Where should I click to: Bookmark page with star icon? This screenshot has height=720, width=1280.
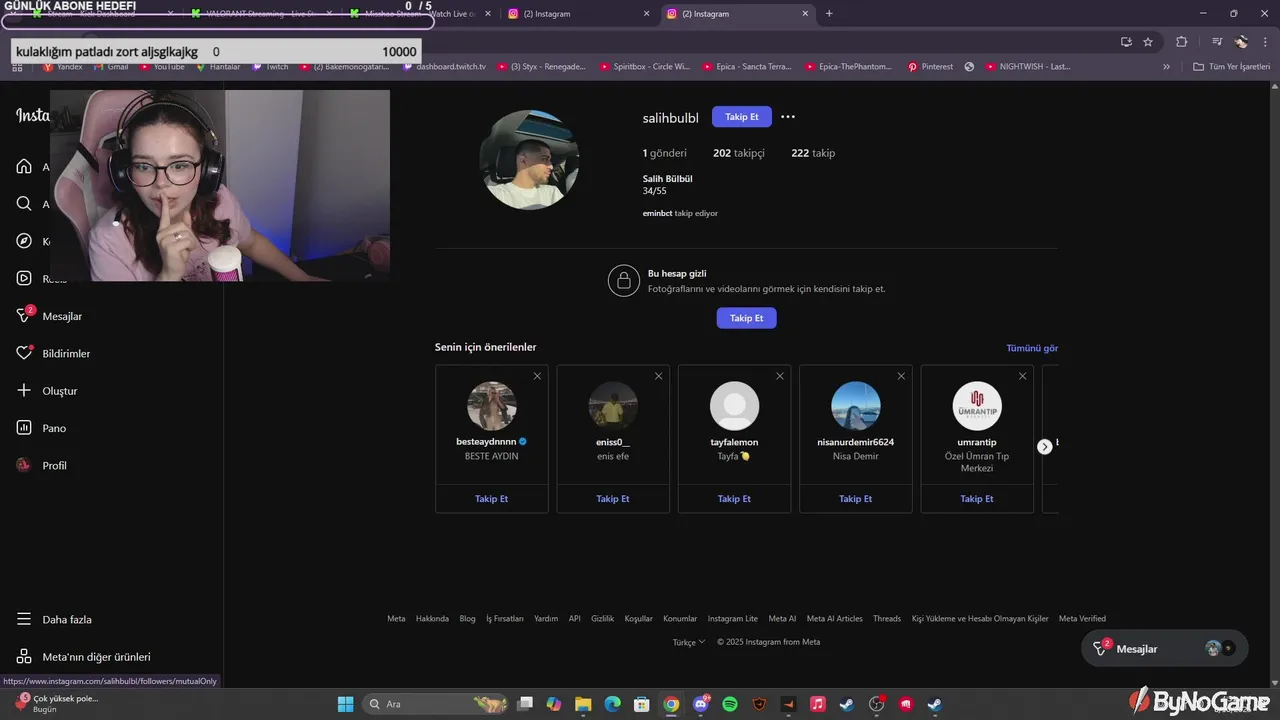[x=1148, y=42]
